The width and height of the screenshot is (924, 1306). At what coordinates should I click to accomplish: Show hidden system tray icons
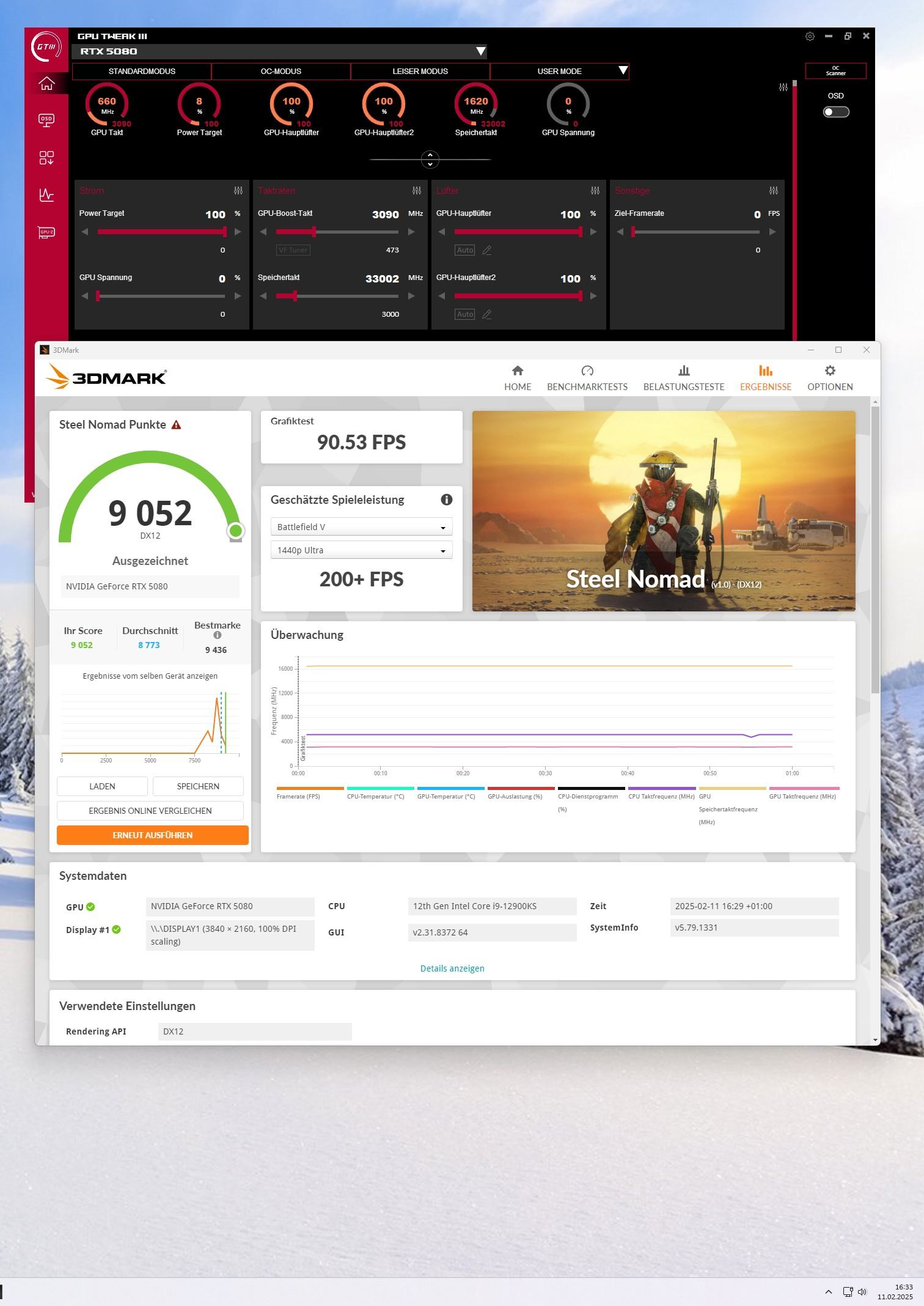[x=829, y=1292]
